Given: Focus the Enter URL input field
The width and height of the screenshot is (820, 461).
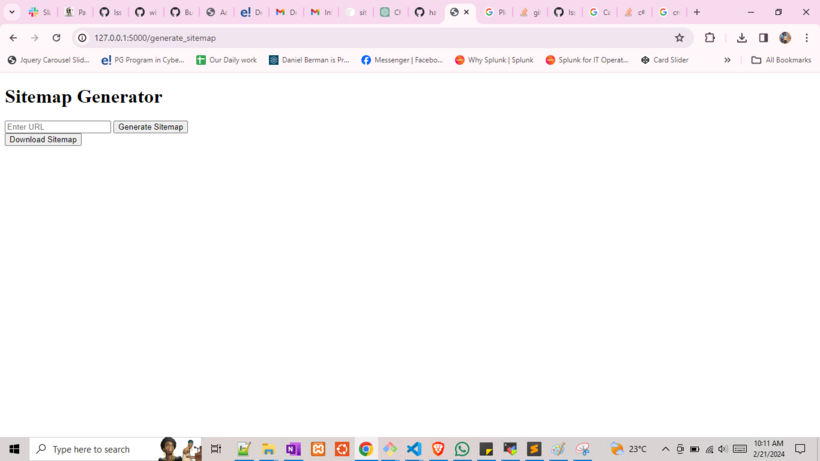Looking at the screenshot, I should 58,127.
